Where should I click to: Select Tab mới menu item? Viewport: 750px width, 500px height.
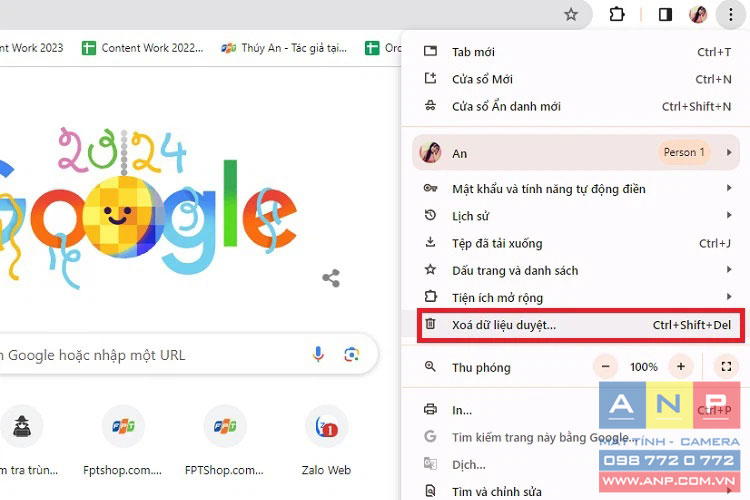[577, 52]
